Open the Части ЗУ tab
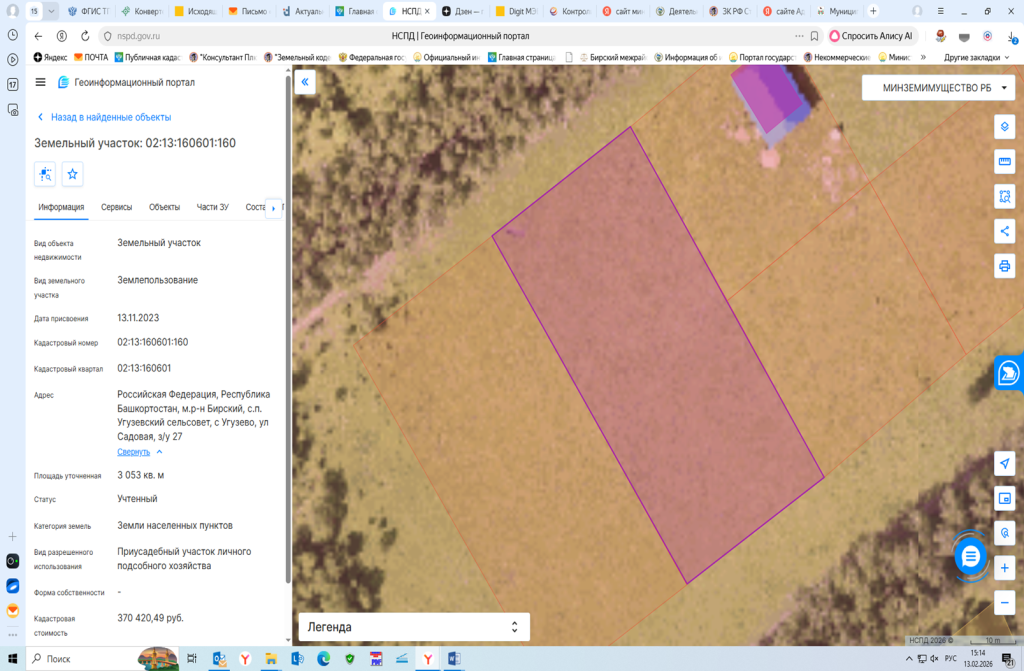This screenshot has height=671, width=1024. click(x=212, y=207)
